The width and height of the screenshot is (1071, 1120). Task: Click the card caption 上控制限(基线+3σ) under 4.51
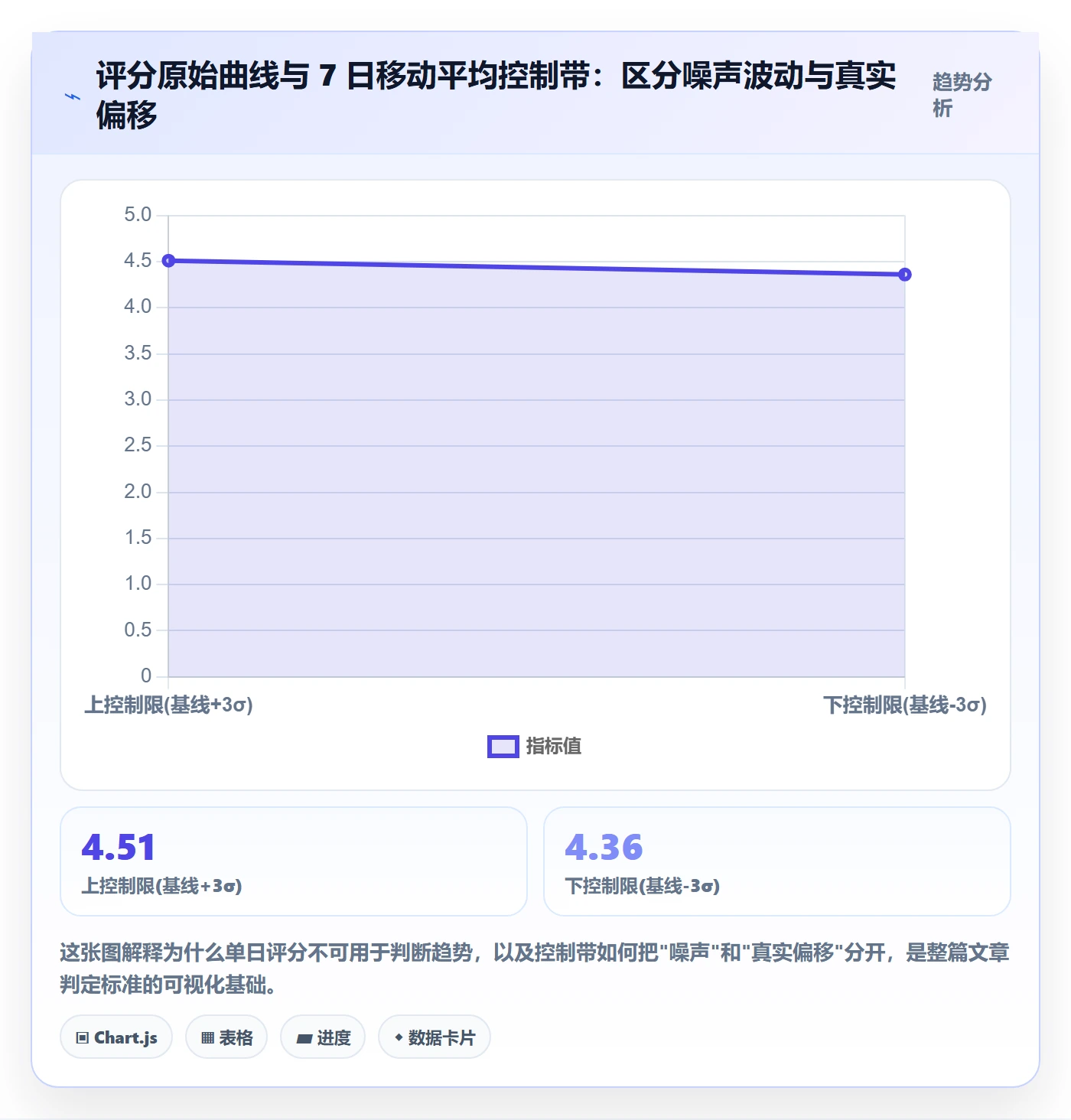pyautogui.click(x=162, y=886)
